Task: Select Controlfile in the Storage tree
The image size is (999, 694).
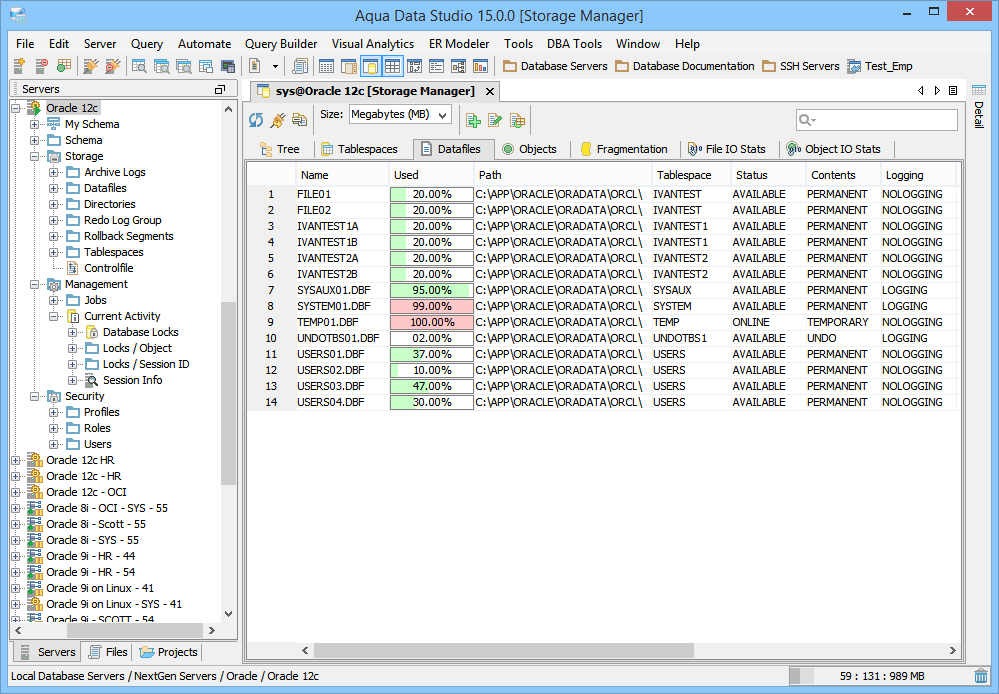Action: click(109, 268)
